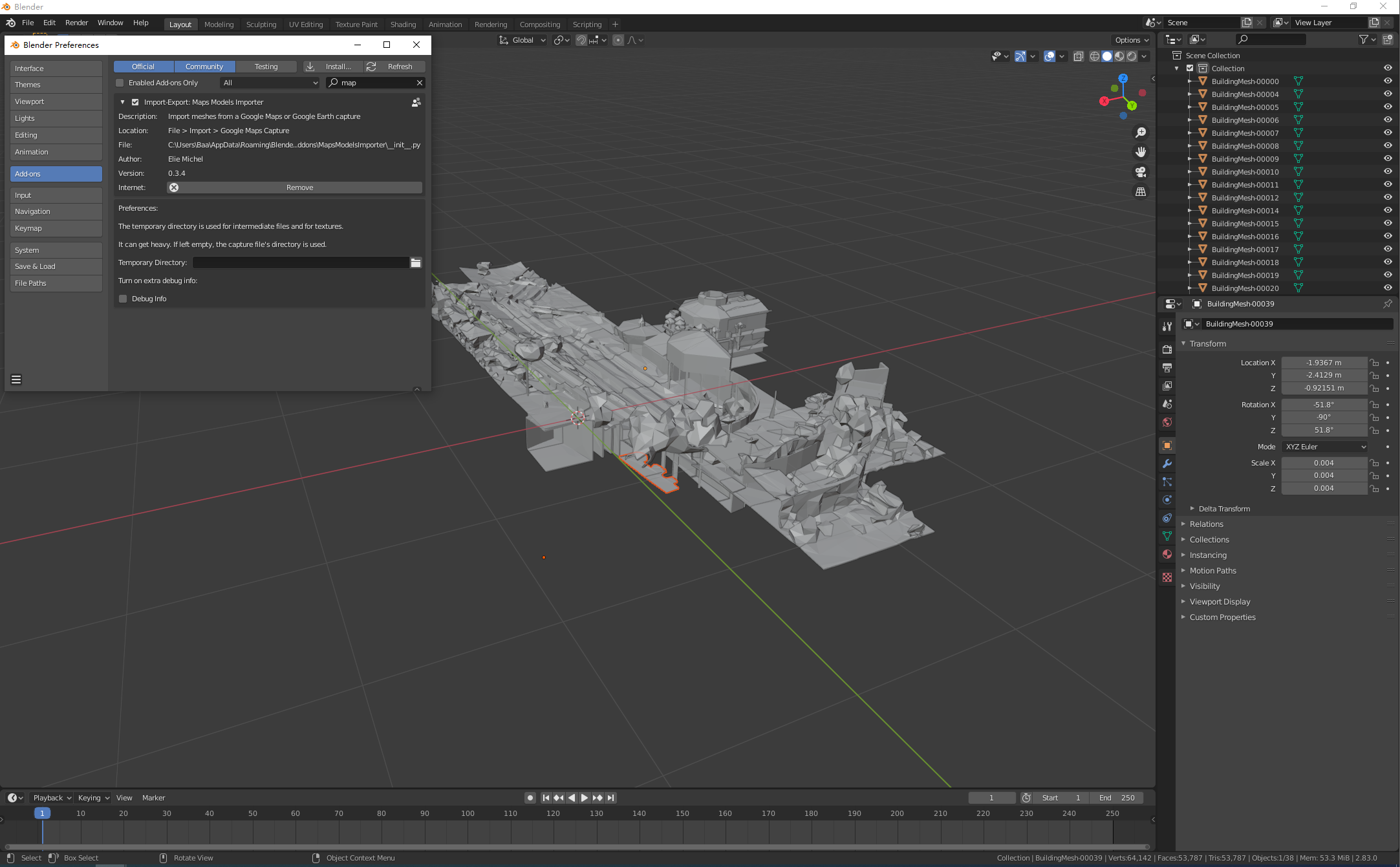Click the pan view hand icon
Viewport: 1400px width, 867px height.
point(1141,152)
